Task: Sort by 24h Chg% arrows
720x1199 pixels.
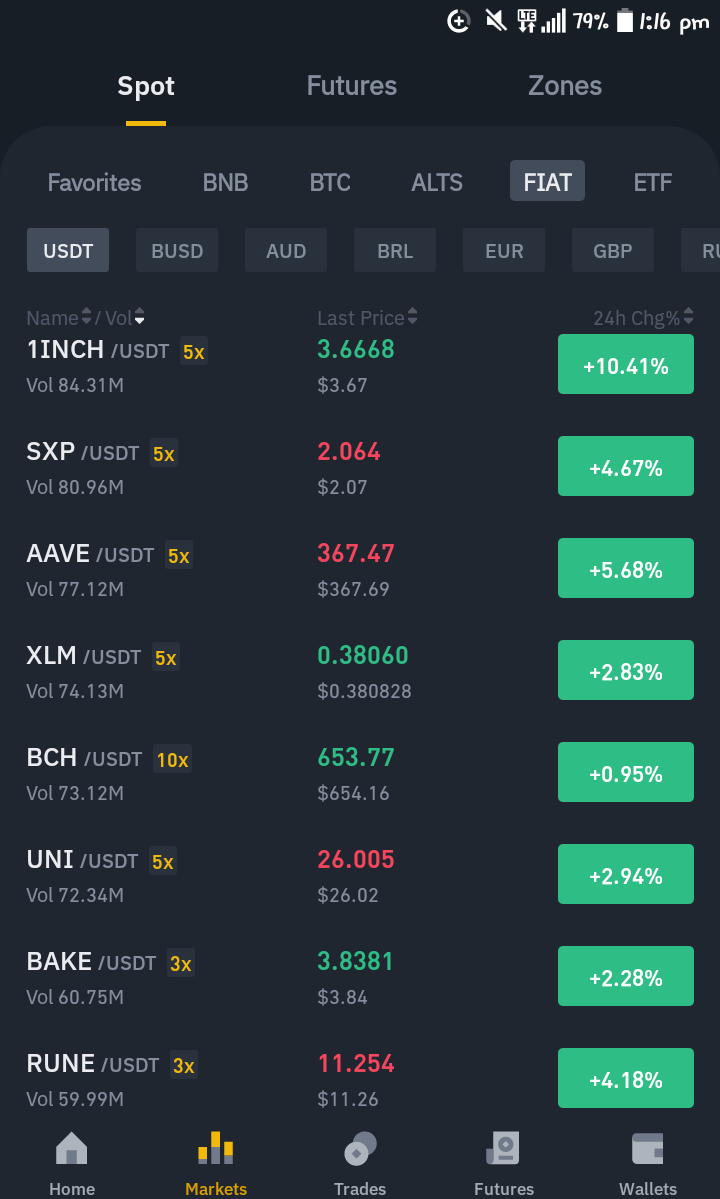Action: 688,316
